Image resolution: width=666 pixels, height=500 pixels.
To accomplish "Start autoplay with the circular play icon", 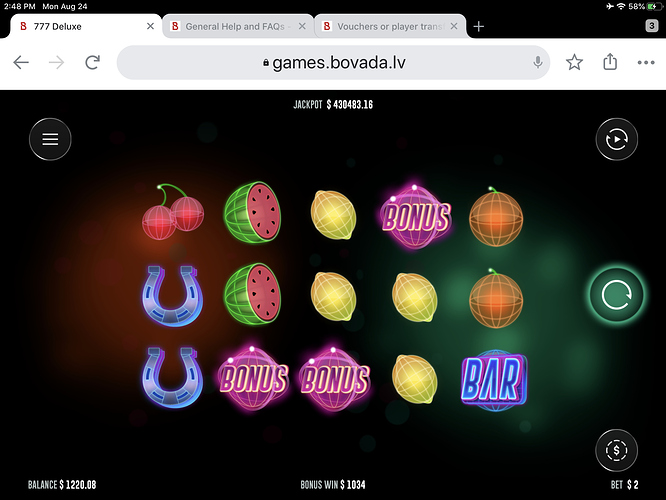I will tap(616, 139).
